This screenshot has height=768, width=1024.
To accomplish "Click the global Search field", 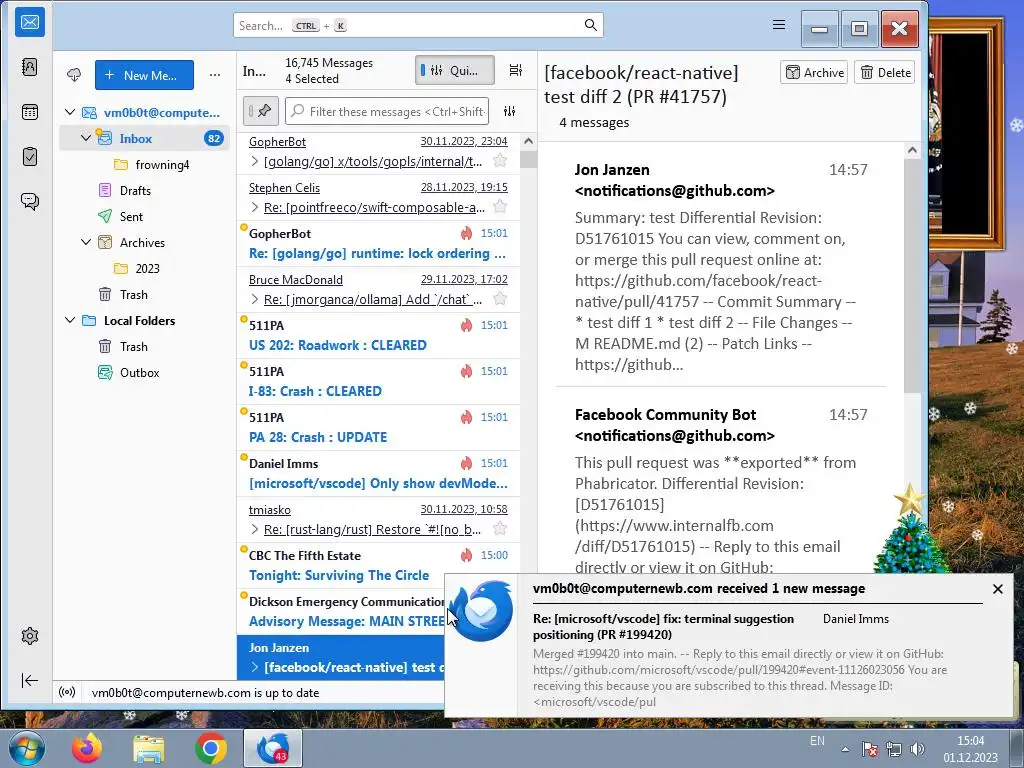I will tap(418, 25).
